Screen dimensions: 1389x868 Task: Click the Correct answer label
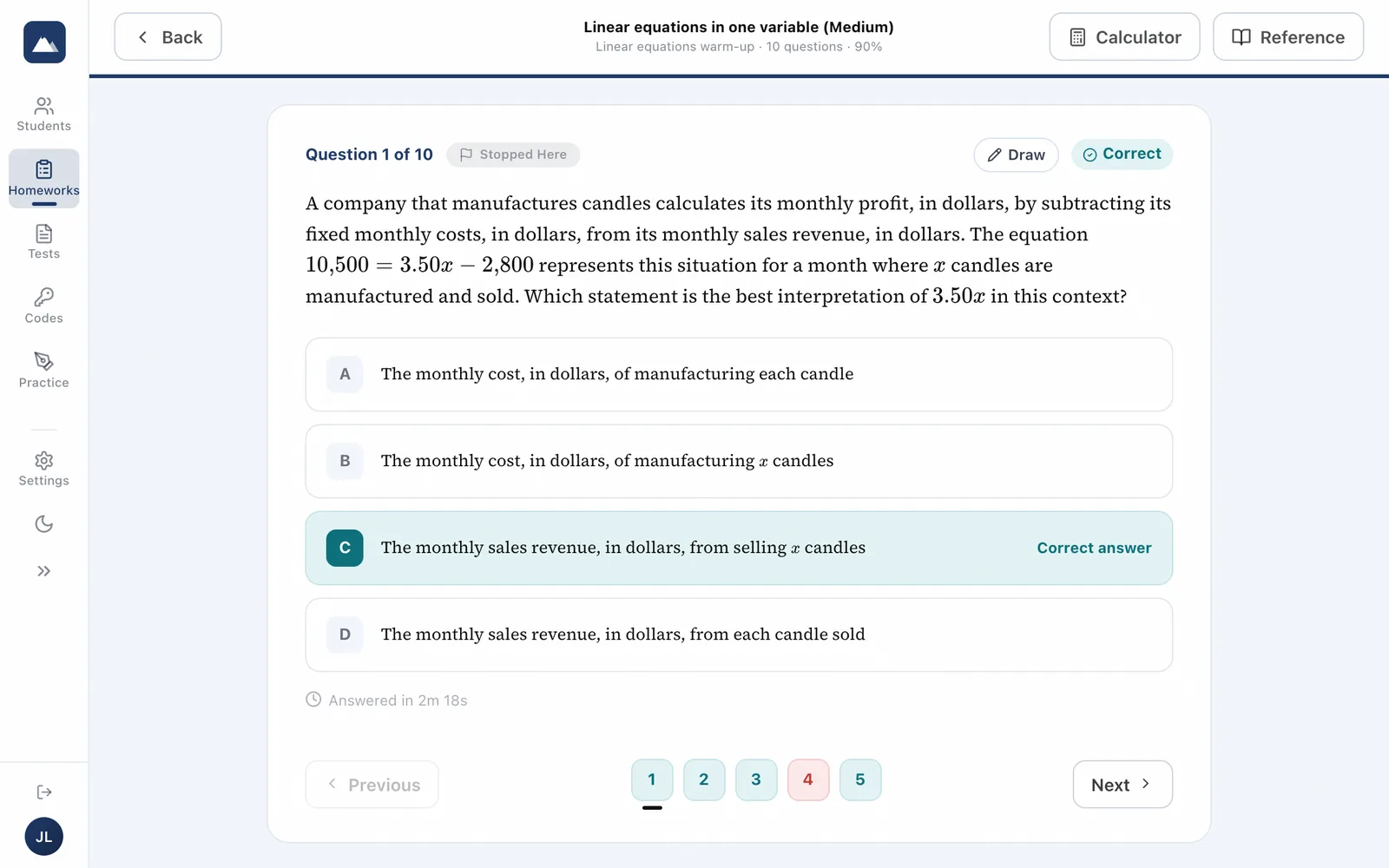click(1094, 548)
